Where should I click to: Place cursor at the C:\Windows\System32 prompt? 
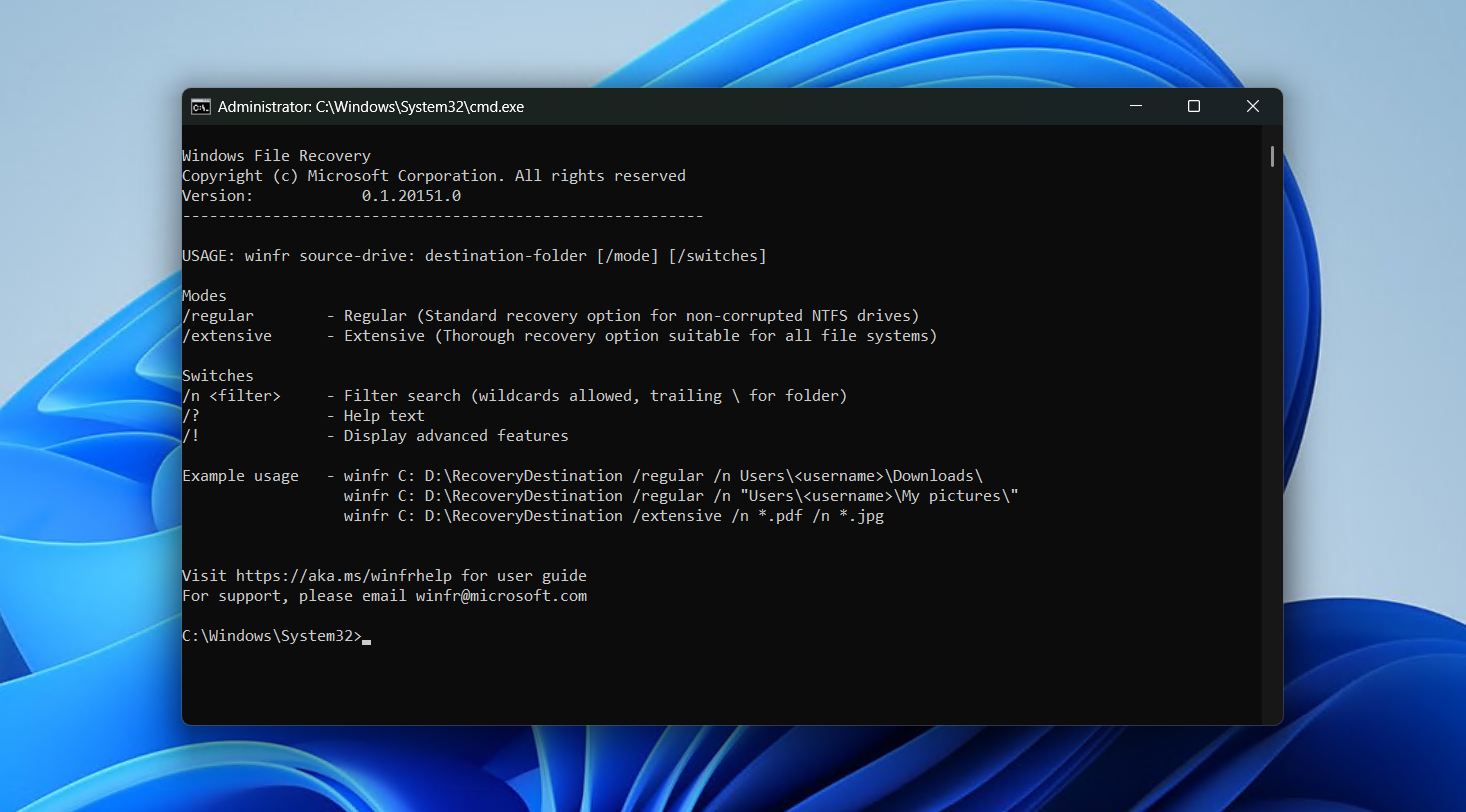coord(272,634)
